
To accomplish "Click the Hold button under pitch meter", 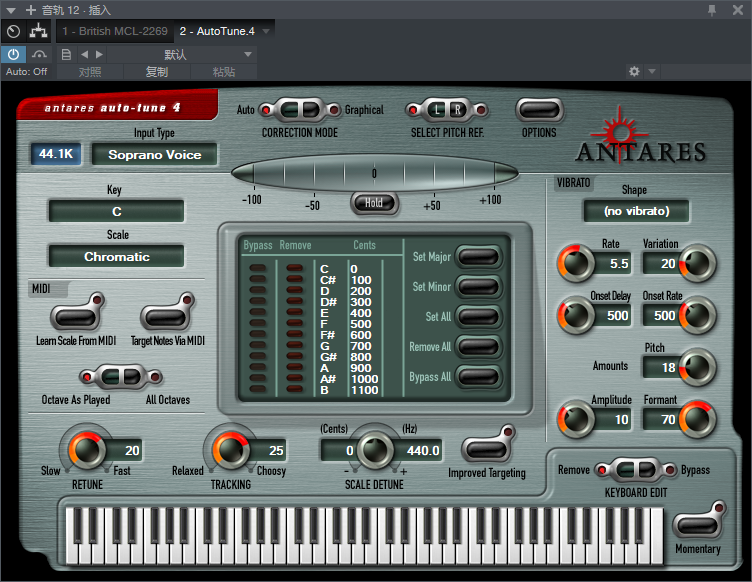I will tap(374, 203).
